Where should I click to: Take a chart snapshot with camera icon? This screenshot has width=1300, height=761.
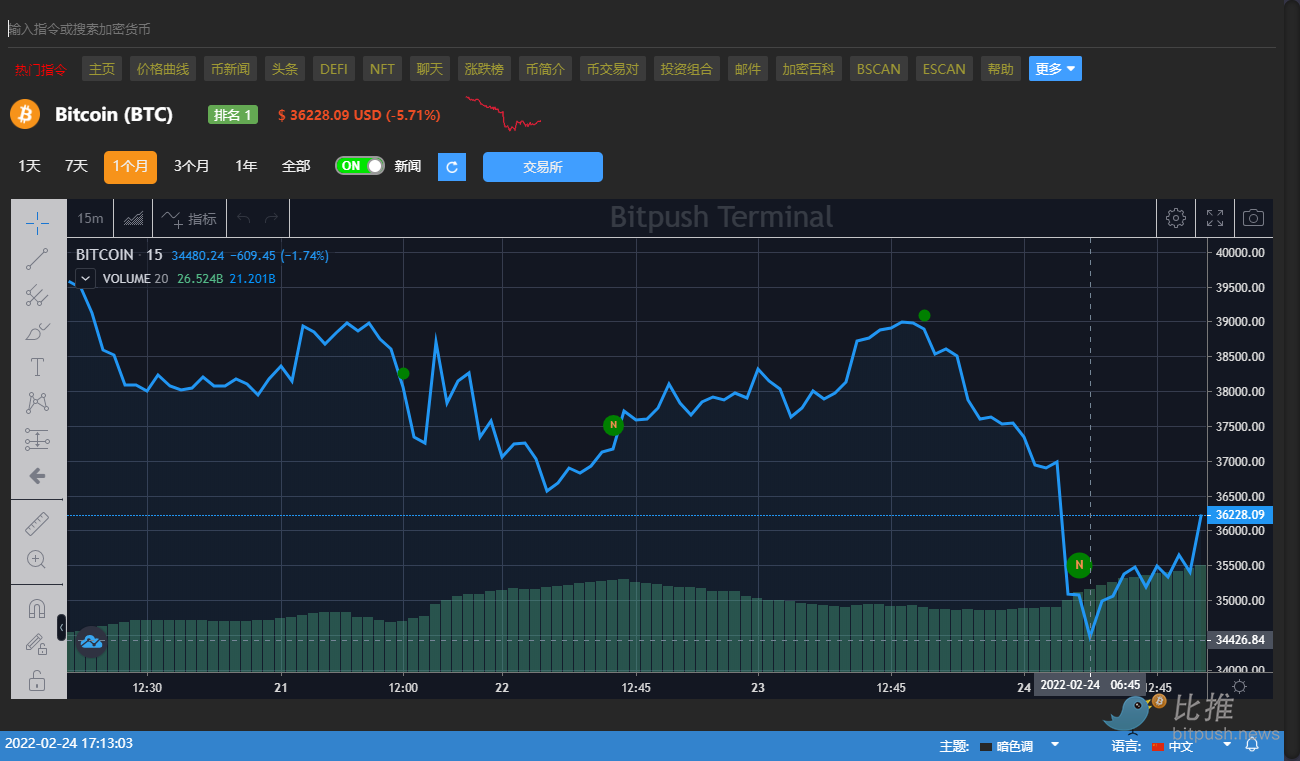point(1253,218)
